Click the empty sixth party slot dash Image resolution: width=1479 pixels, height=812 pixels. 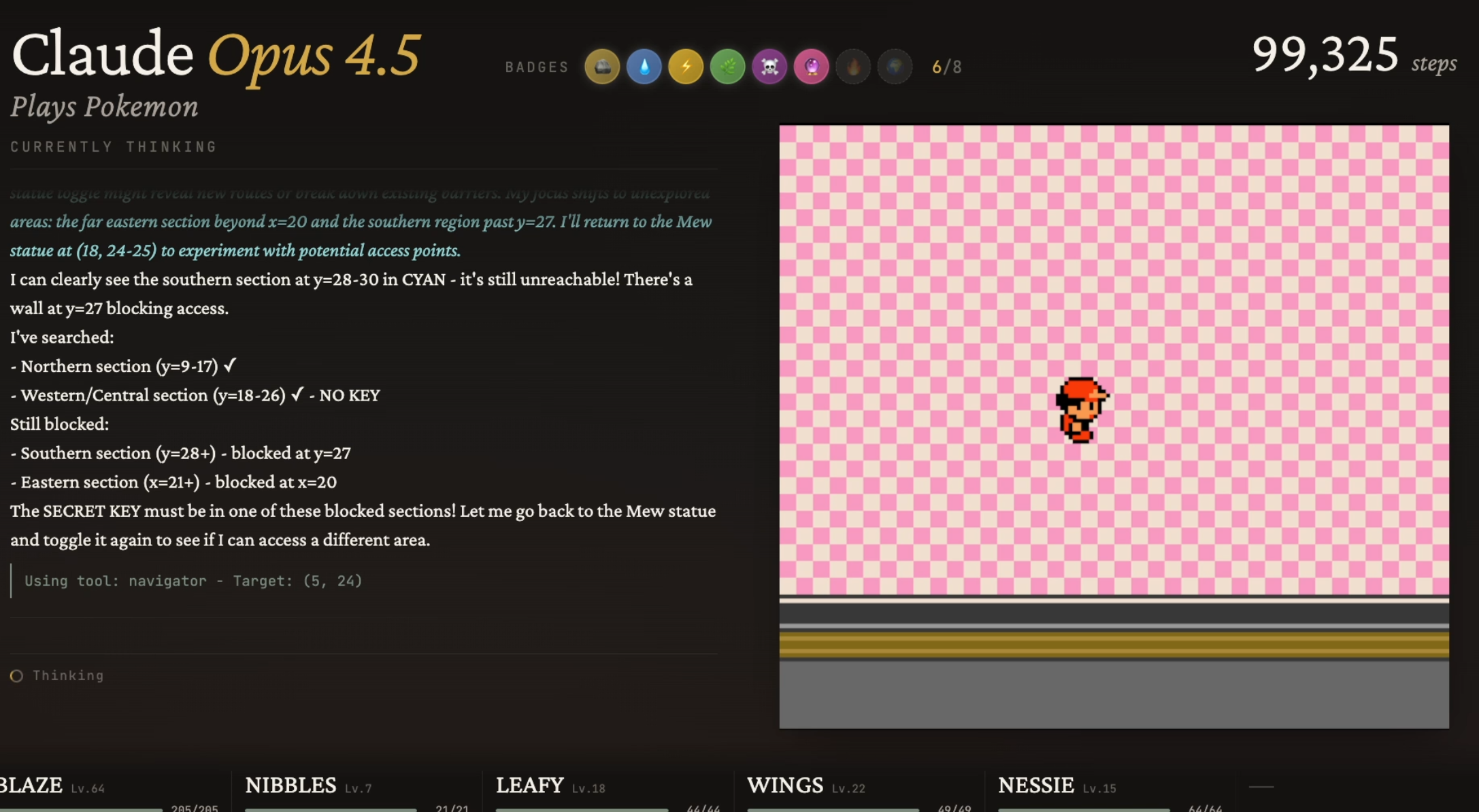coord(1261,787)
